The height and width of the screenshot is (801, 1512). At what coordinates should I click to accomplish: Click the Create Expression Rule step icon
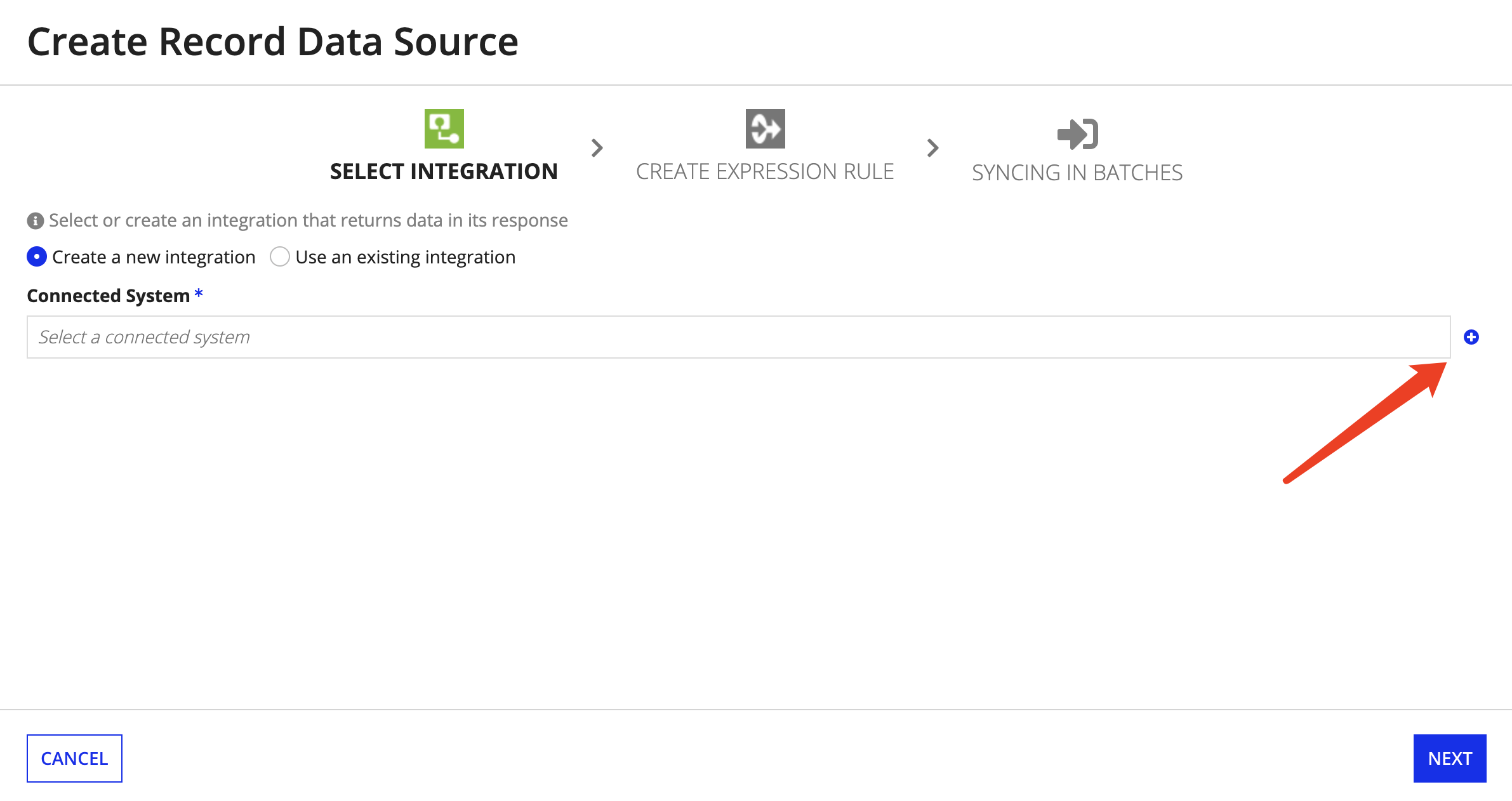click(x=765, y=129)
